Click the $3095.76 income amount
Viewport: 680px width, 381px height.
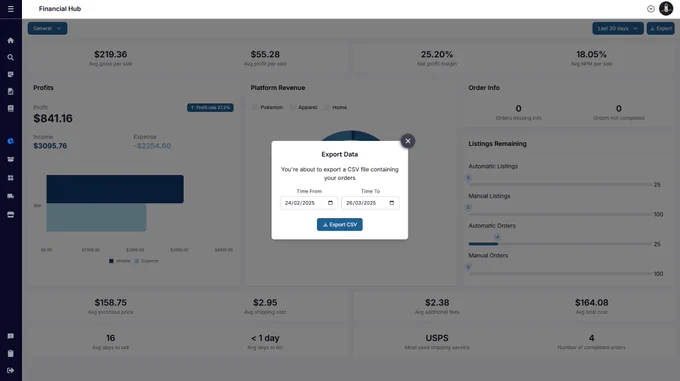(x=50, y=146)
